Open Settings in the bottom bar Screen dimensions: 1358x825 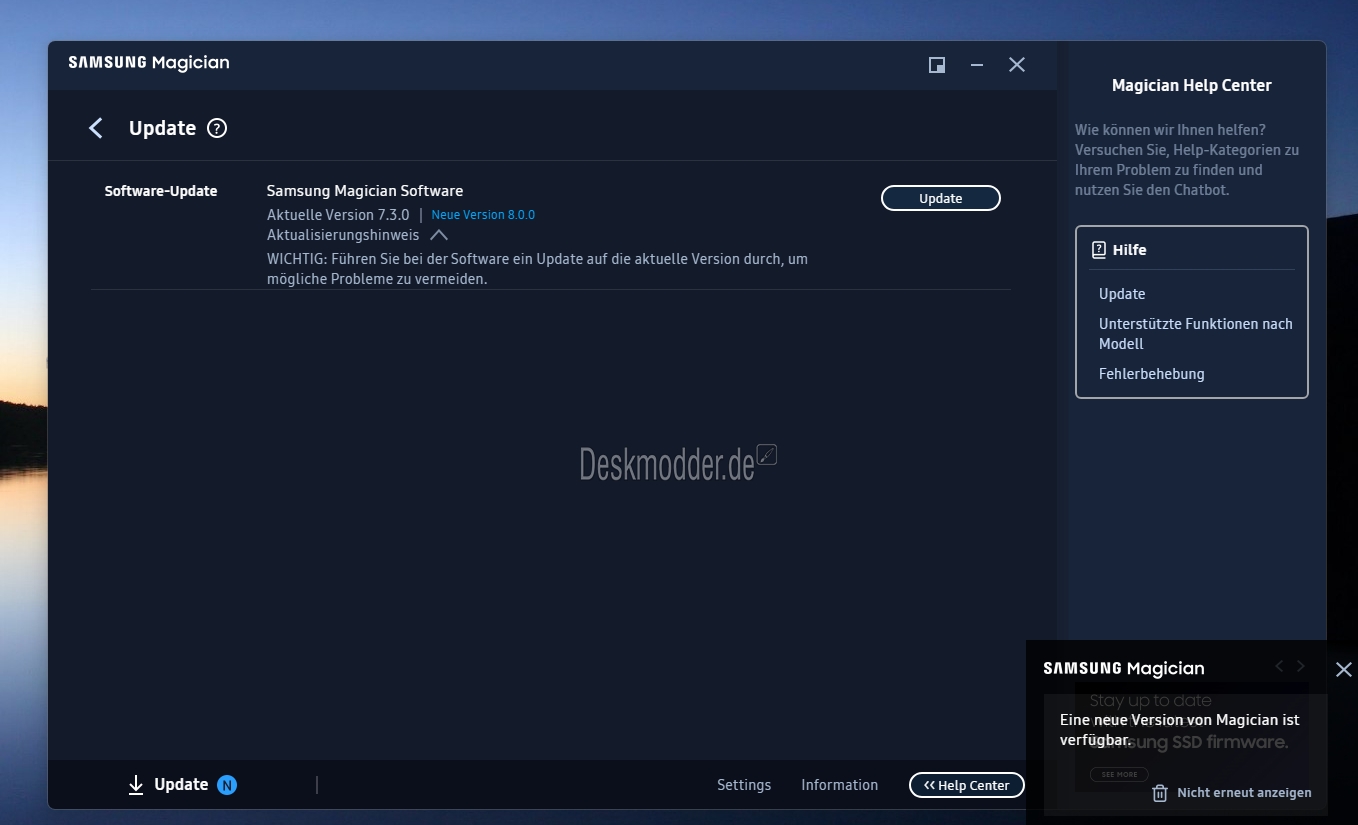click(744, 785)
